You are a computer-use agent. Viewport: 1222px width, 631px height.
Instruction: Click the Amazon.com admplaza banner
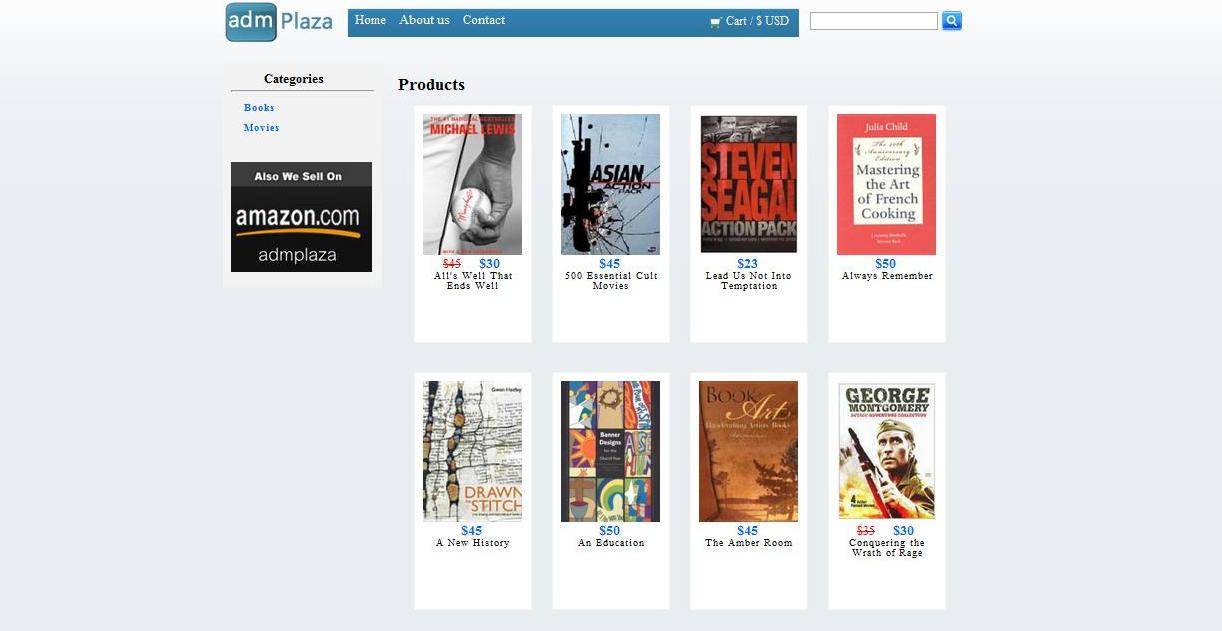tap(301, 217)
